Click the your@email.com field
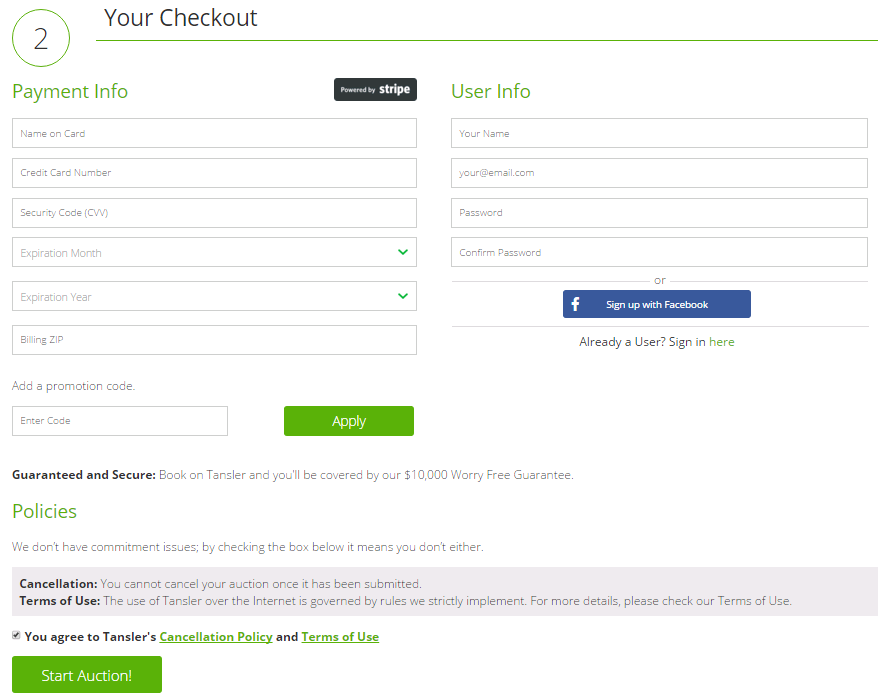This screenshot has width=895, height=700. coord(659,173)
